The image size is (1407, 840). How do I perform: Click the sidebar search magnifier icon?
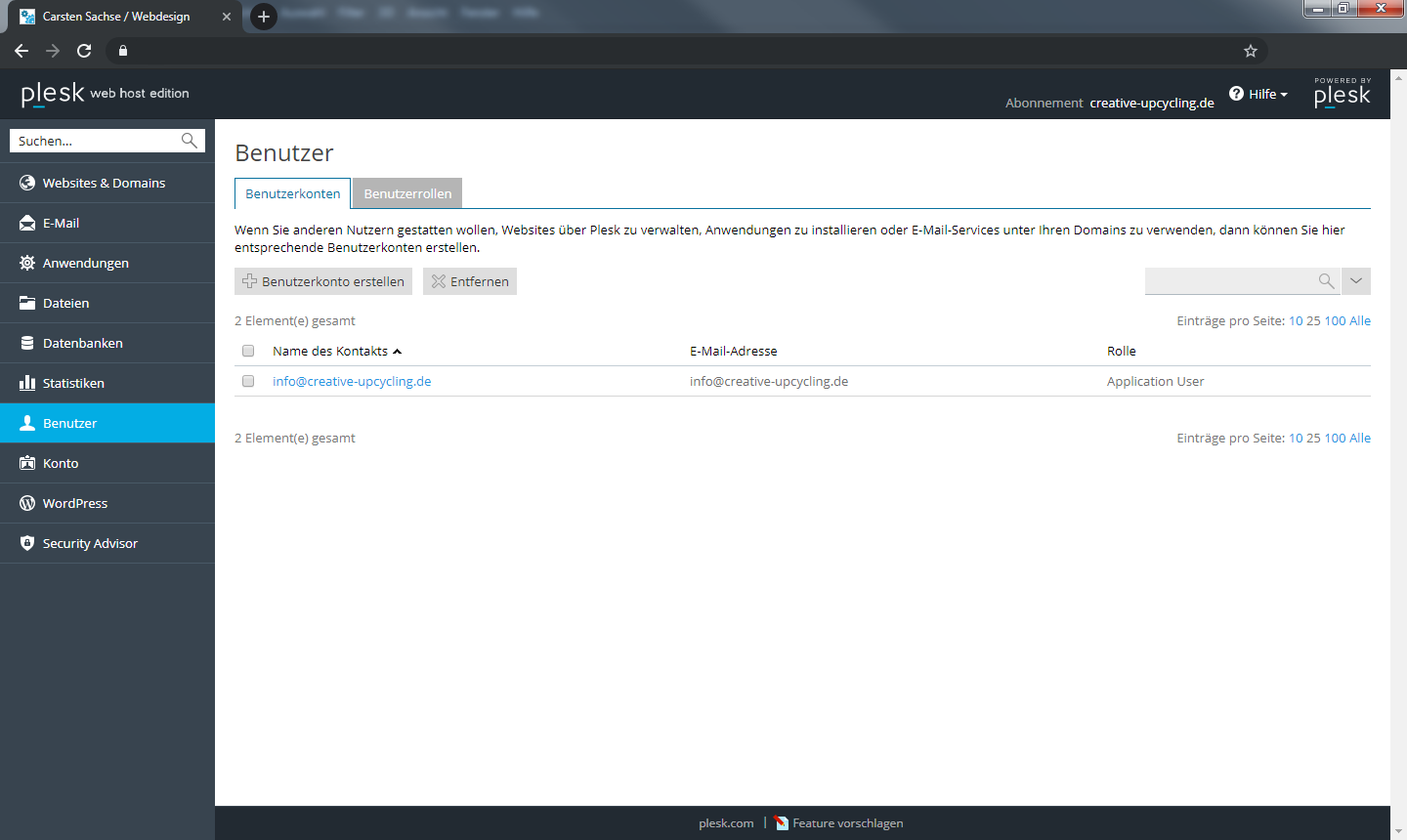[x=190, y=141]
